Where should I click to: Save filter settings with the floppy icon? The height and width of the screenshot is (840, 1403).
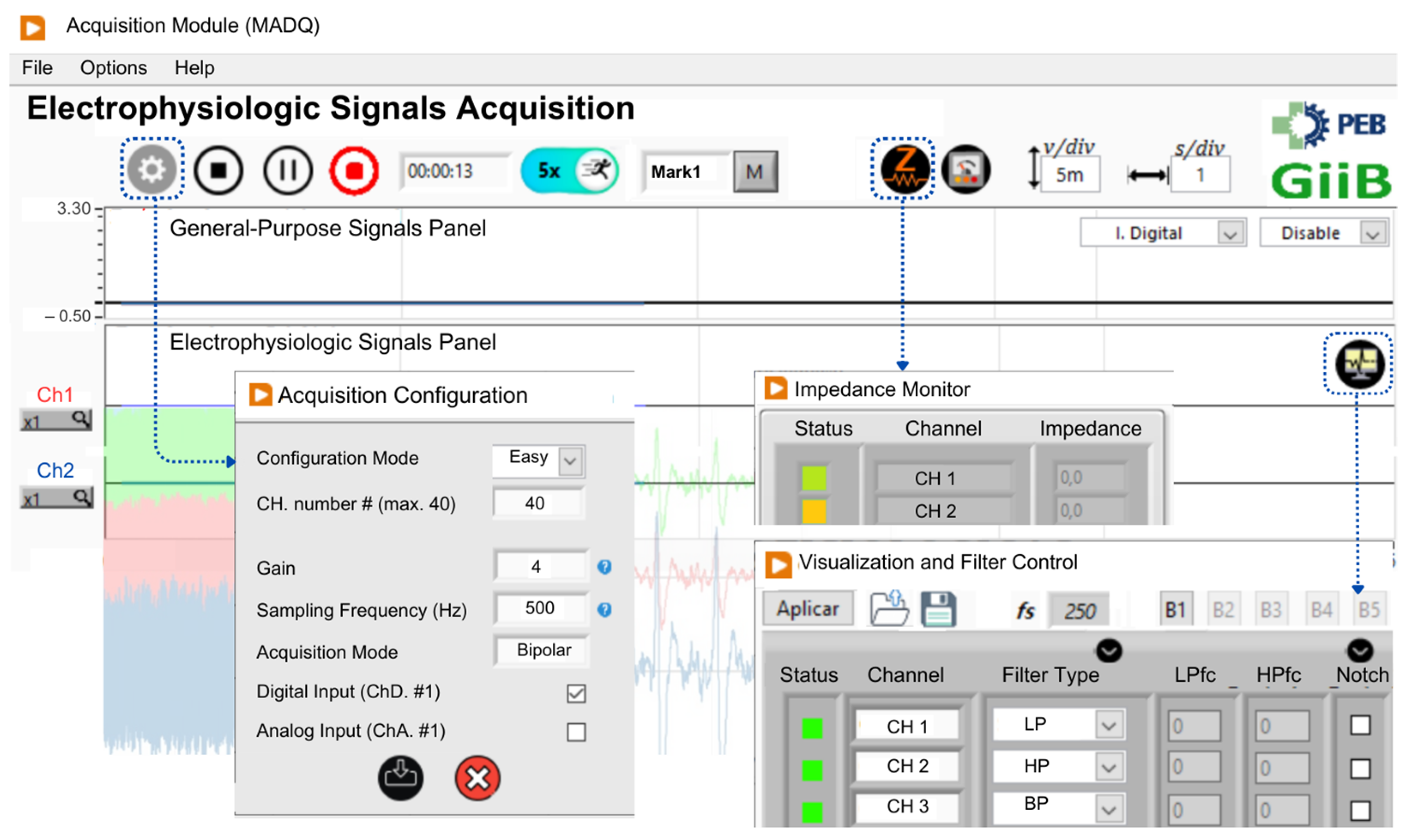click(939, 610)
